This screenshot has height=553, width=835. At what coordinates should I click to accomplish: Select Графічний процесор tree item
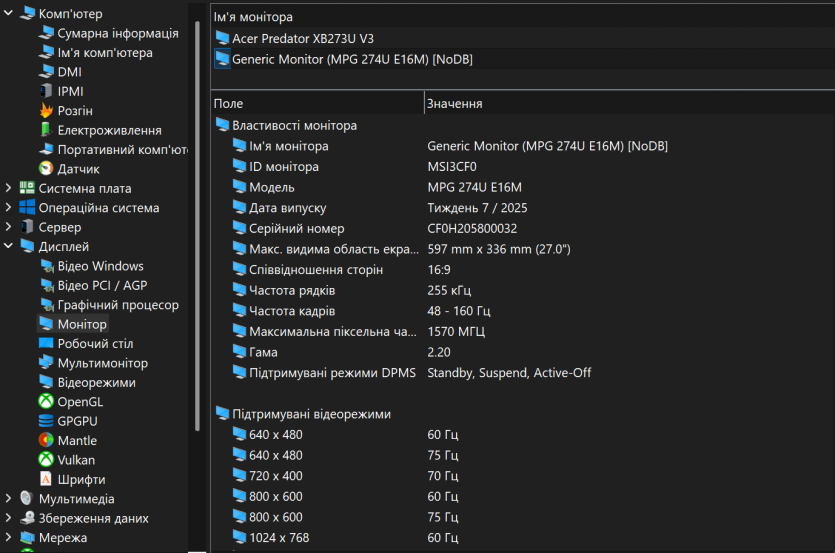tap(118, 305)
